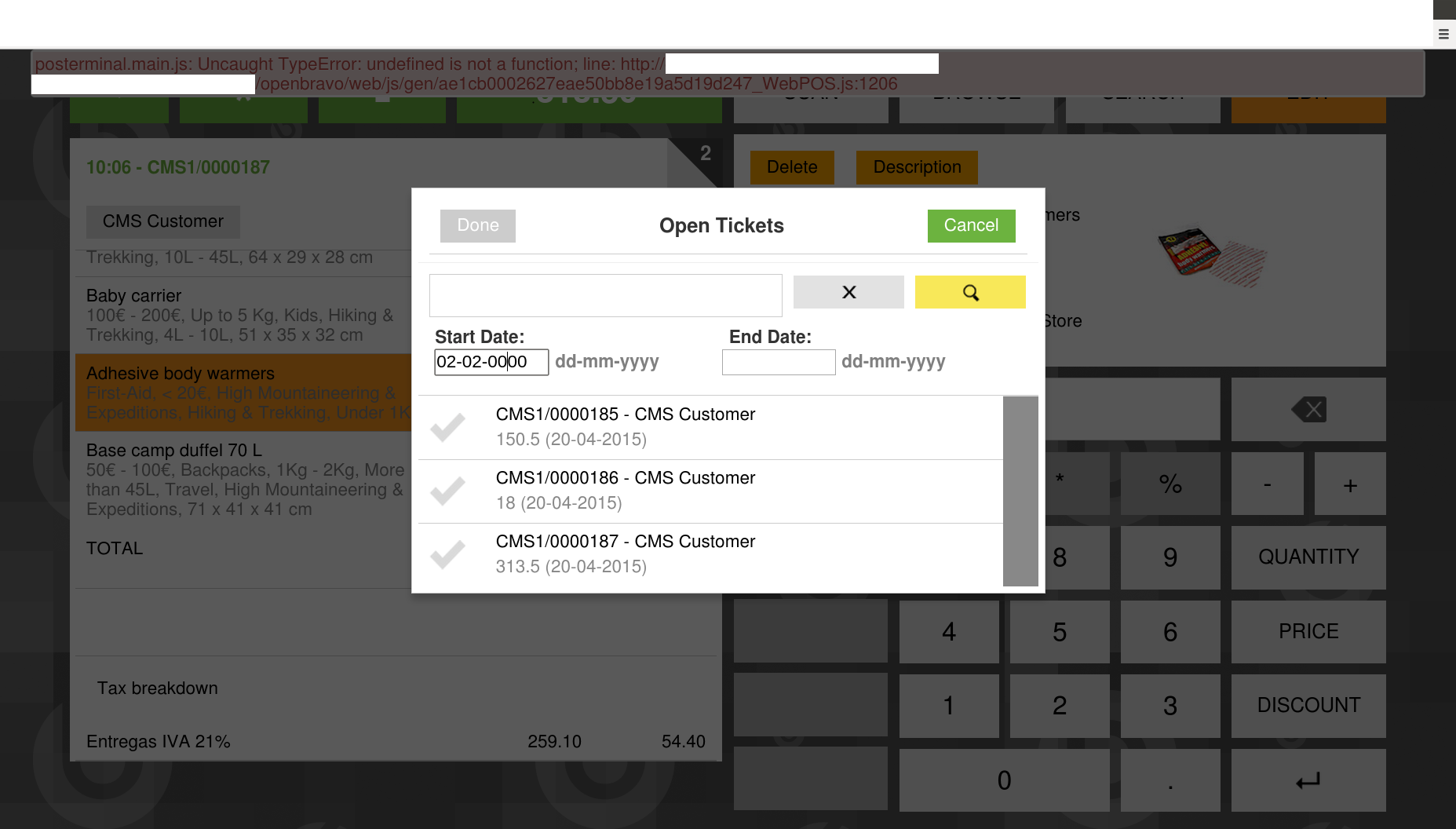Click the adhesive body warmers product image

coord(1211,257)
